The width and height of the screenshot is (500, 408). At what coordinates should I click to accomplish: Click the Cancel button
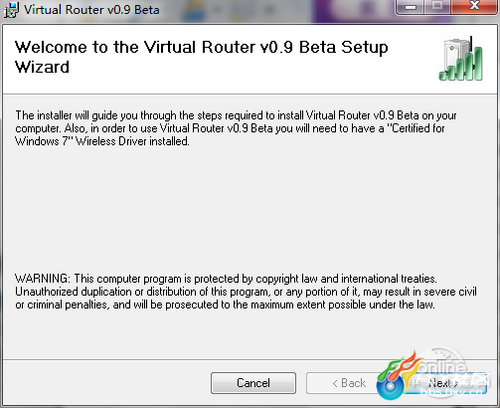point(253,383)
